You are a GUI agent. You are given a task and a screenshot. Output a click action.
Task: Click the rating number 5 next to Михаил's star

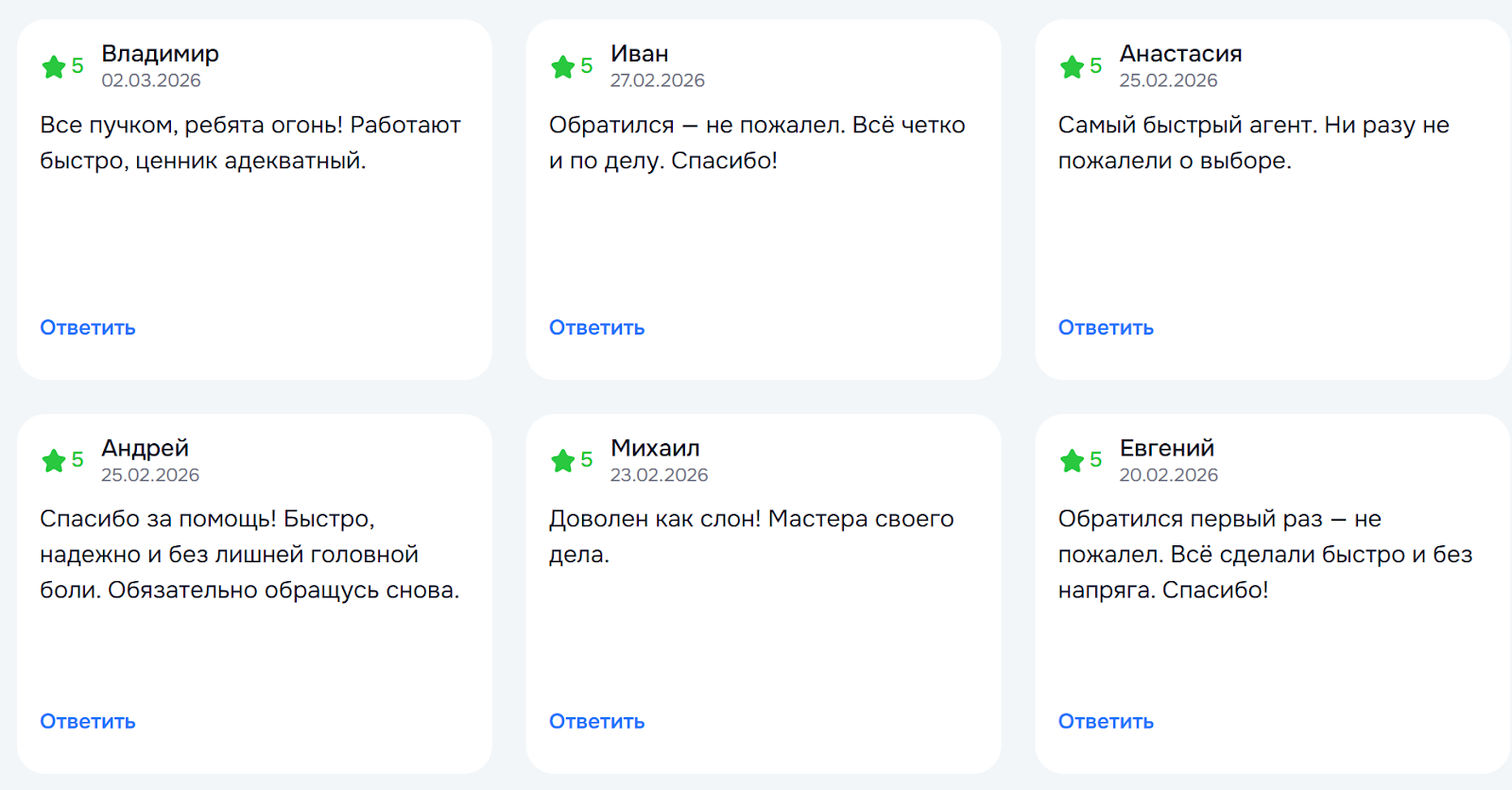586,460
